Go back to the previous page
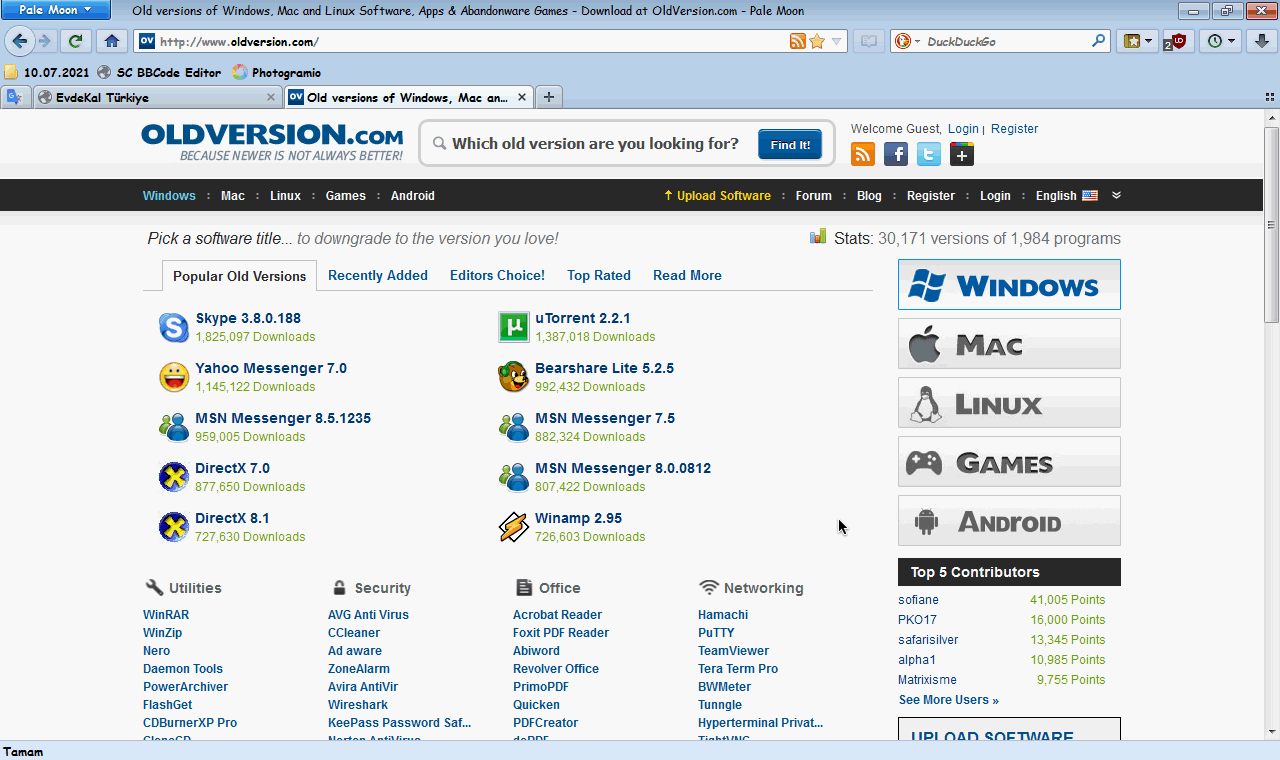This screenshot has width=1280, height=760. tap(19, 41)
